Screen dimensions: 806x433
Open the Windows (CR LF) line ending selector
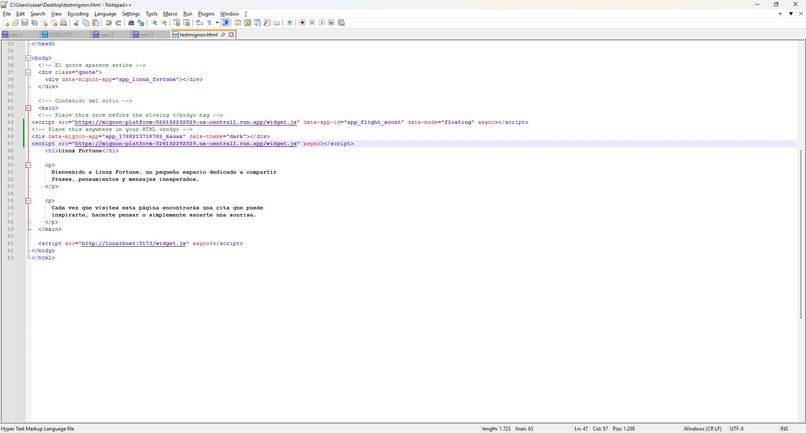[x=702, y=428]
